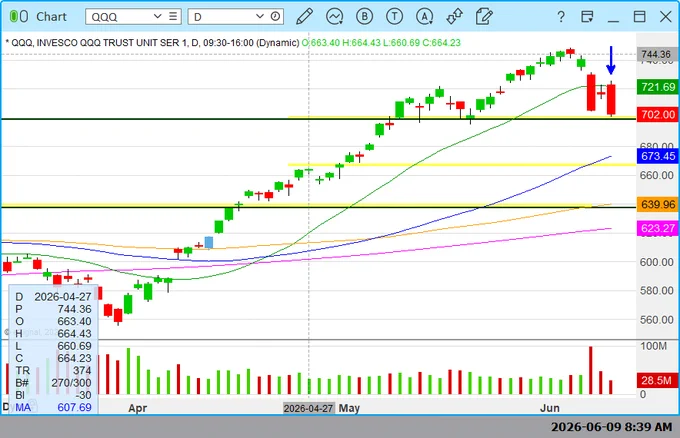Click the circled B toolbar icon
Screen dimensions: 680x438
(x=364, y=16)
